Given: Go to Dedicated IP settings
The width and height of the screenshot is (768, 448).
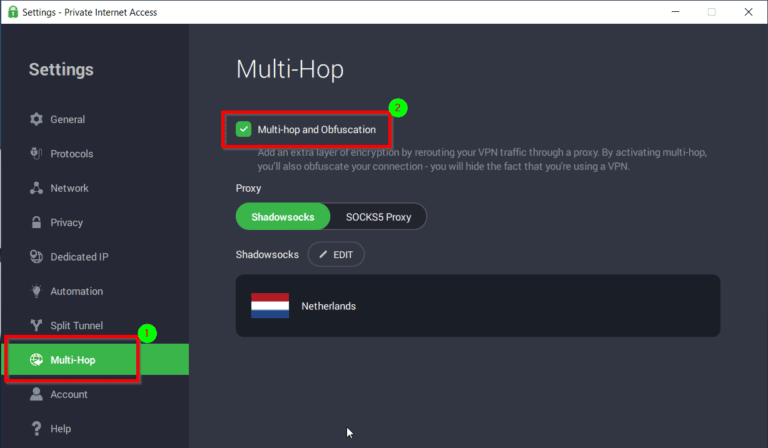Looking at the screenshot, I should tap(79, 257).
